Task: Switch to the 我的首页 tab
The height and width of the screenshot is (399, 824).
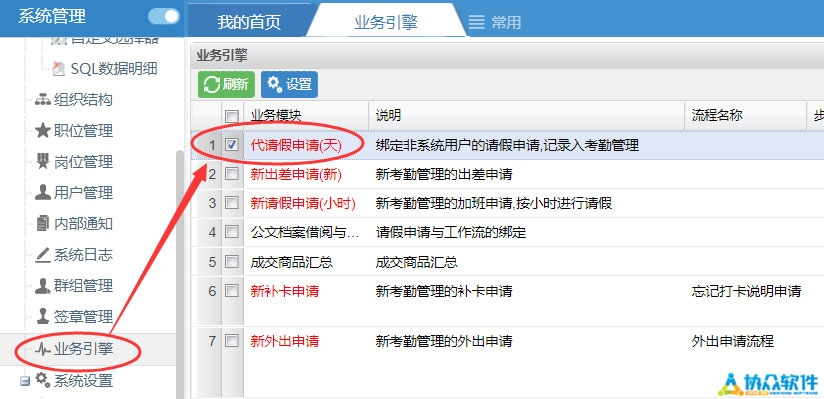Action: click(249, 22)
